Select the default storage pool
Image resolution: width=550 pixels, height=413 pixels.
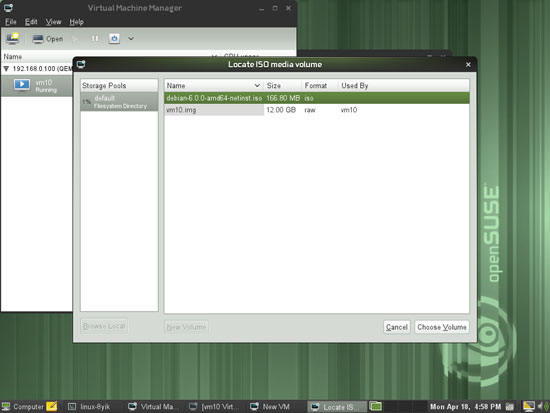coord(119,102)
